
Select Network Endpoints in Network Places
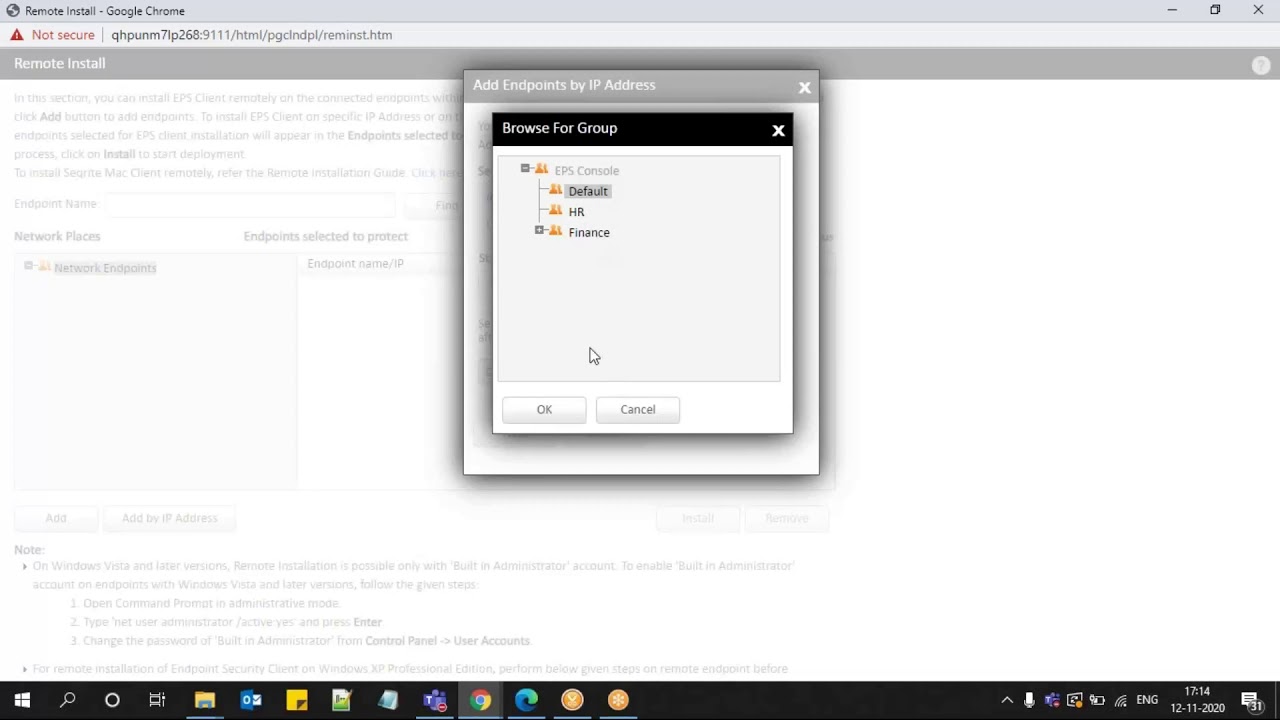tap(105, 268)
